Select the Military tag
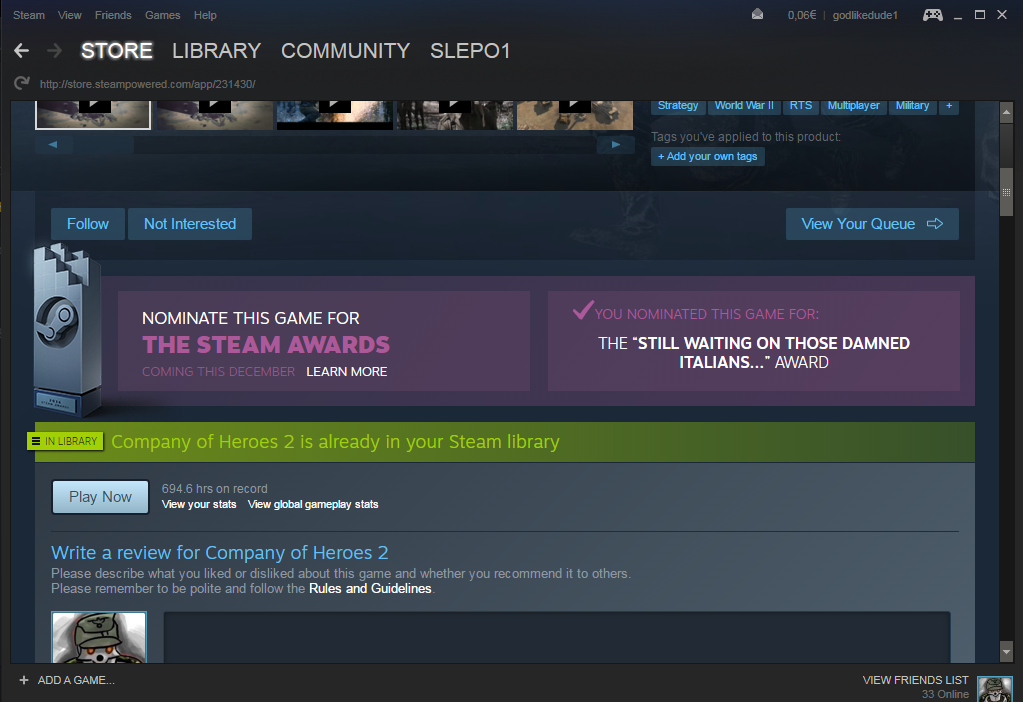 tap(912, 106)
